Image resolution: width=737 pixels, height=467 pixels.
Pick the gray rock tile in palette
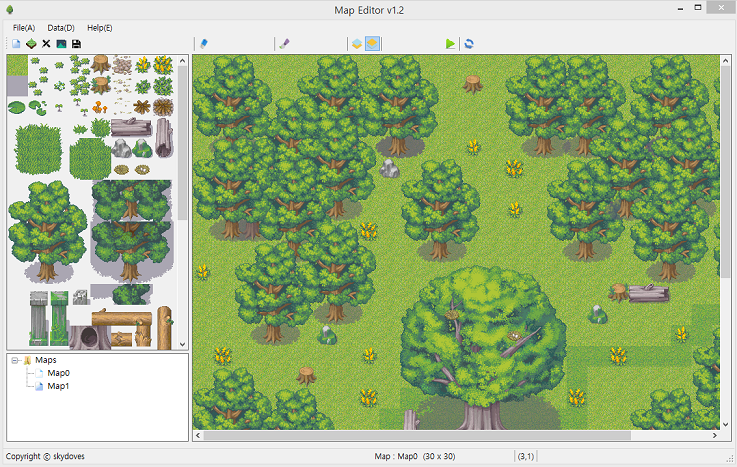pyautogui.click(x=121, y=148)
